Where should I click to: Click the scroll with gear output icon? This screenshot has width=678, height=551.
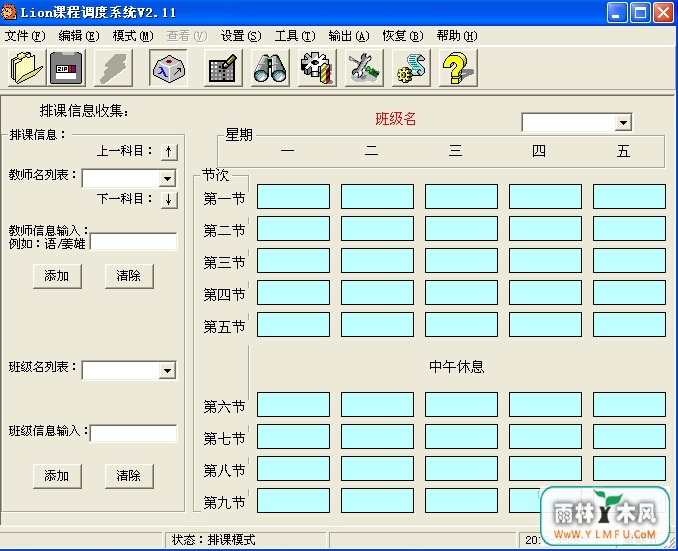tap(411, 68)
